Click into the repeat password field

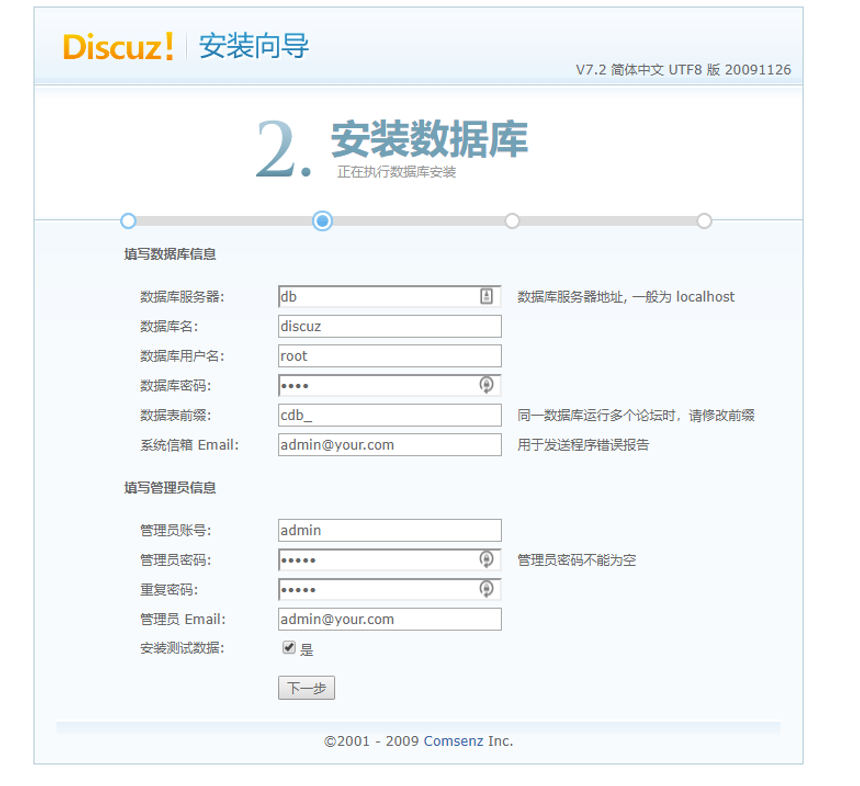coord(389,590)
